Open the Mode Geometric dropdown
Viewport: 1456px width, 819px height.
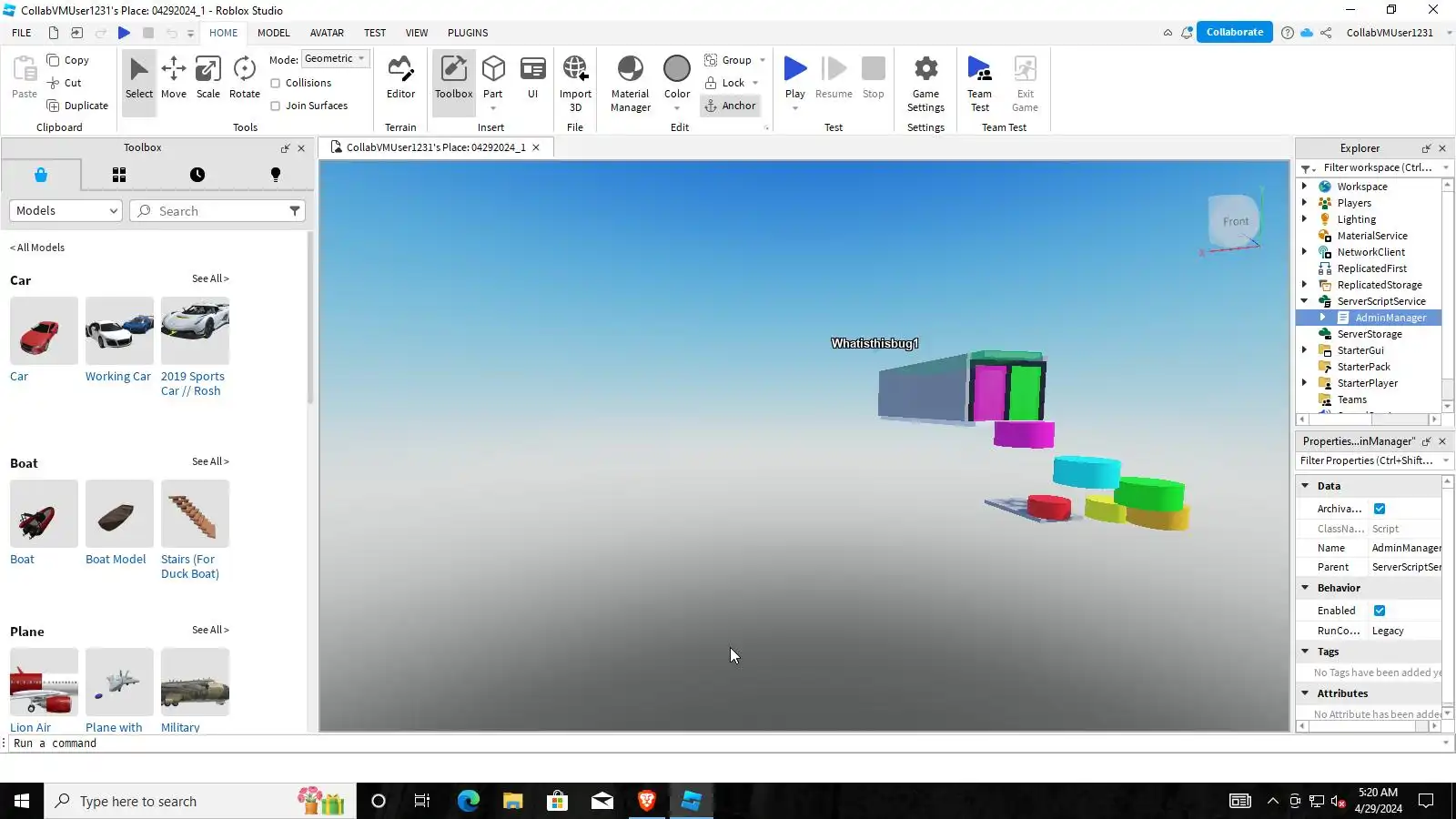pyautogui.click(x=335, y=58)
